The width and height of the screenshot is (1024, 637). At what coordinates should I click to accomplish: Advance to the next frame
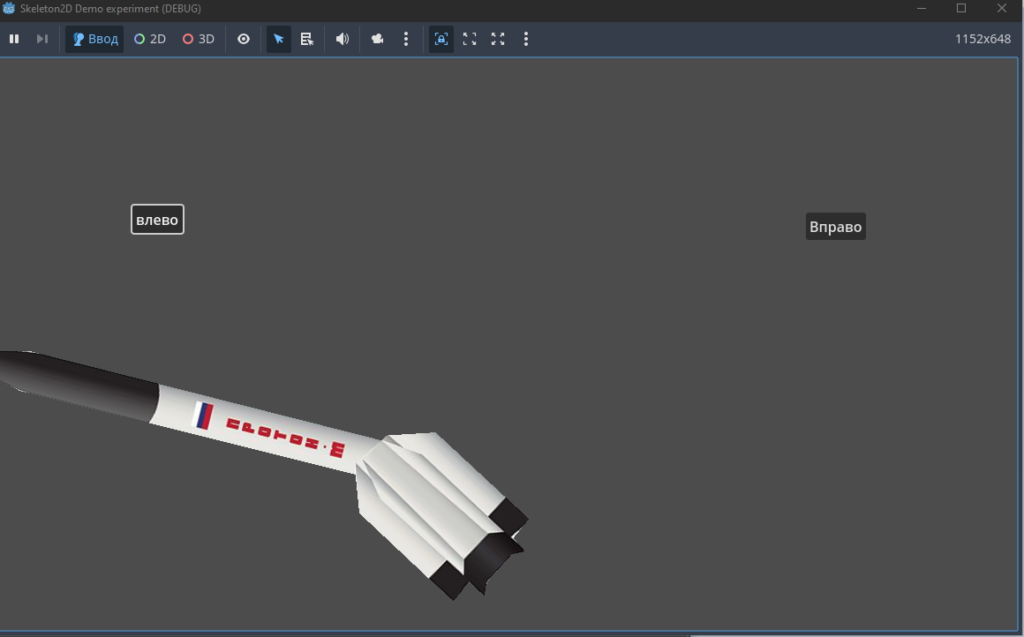point(42,39)
